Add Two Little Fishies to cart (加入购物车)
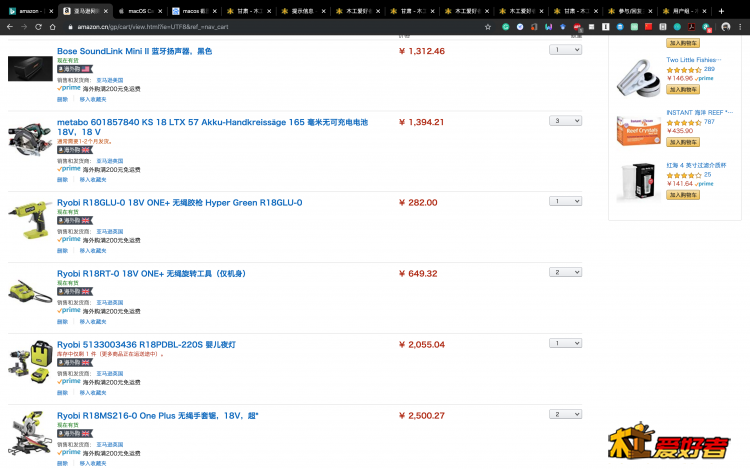This screenshot has width=750, height=469. (x=683, y=89)
